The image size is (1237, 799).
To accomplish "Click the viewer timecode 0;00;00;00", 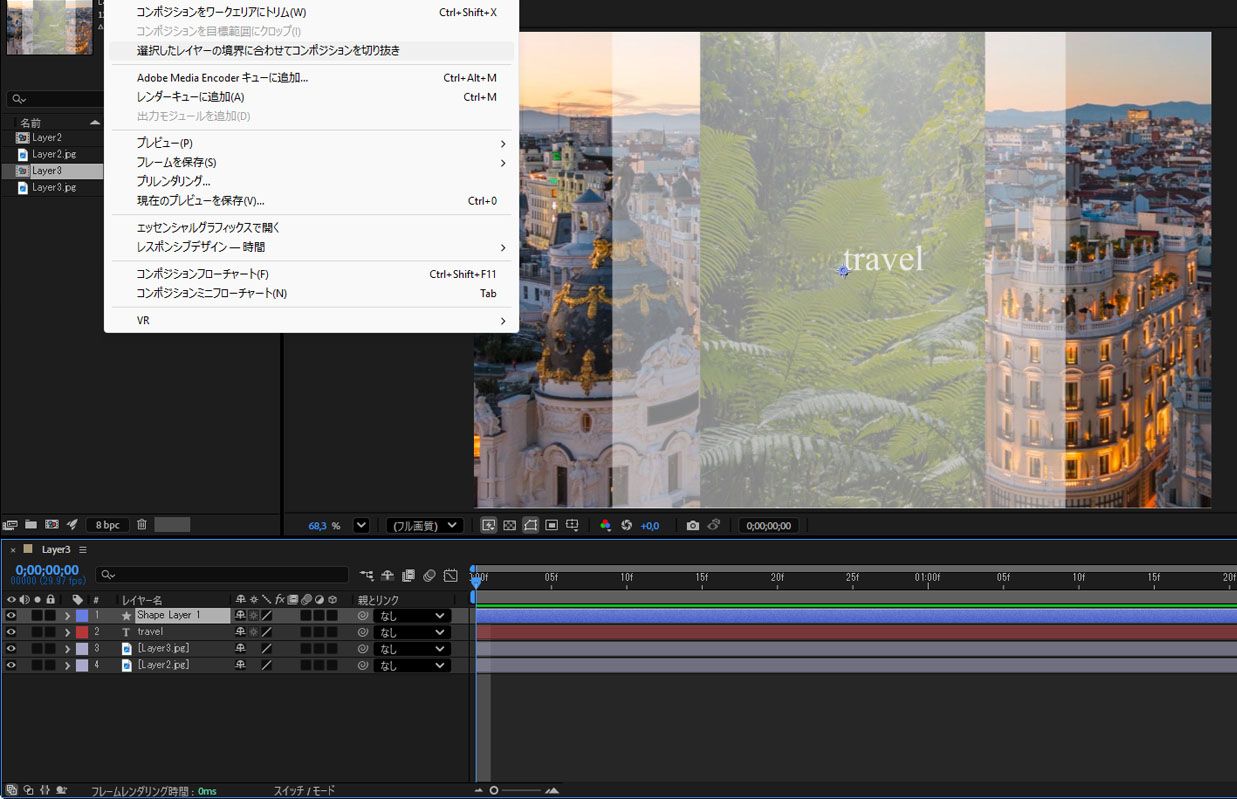I will 768,526.
